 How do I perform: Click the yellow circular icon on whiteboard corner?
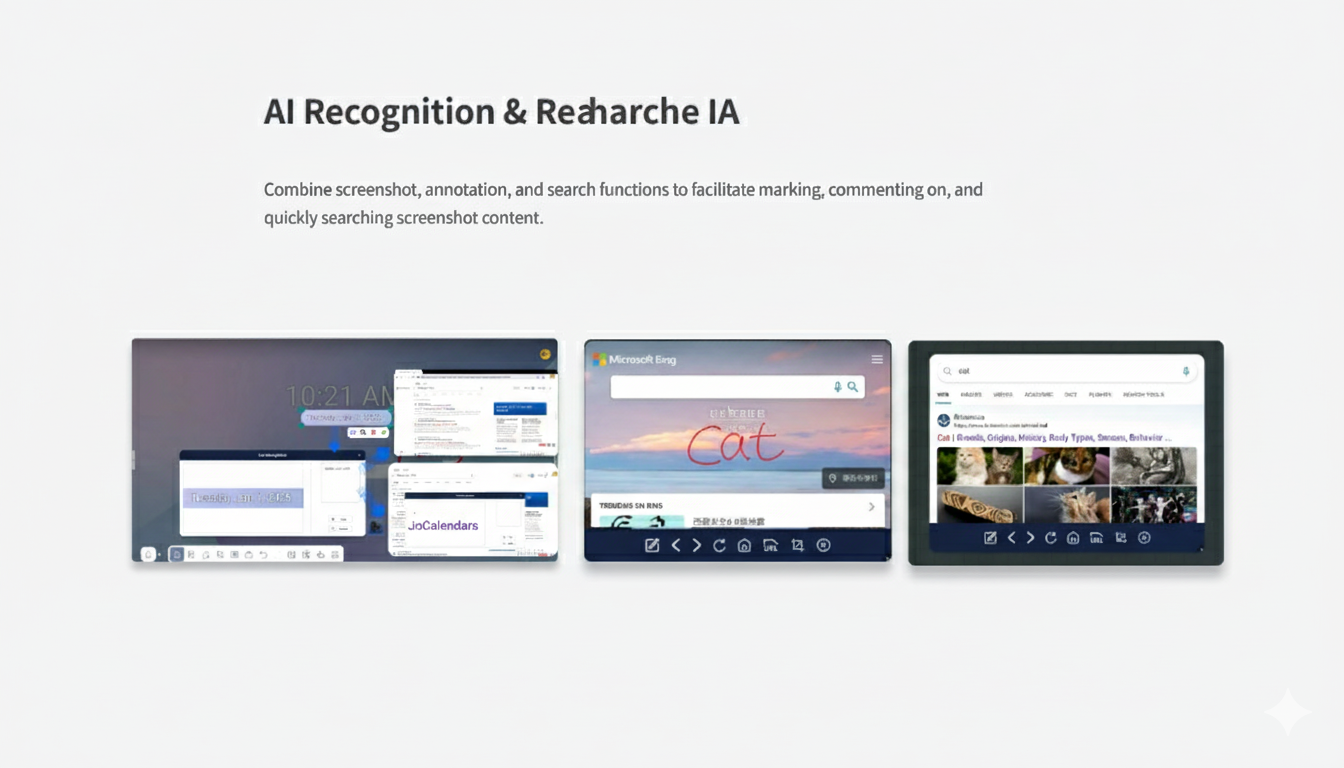(545, 353)
